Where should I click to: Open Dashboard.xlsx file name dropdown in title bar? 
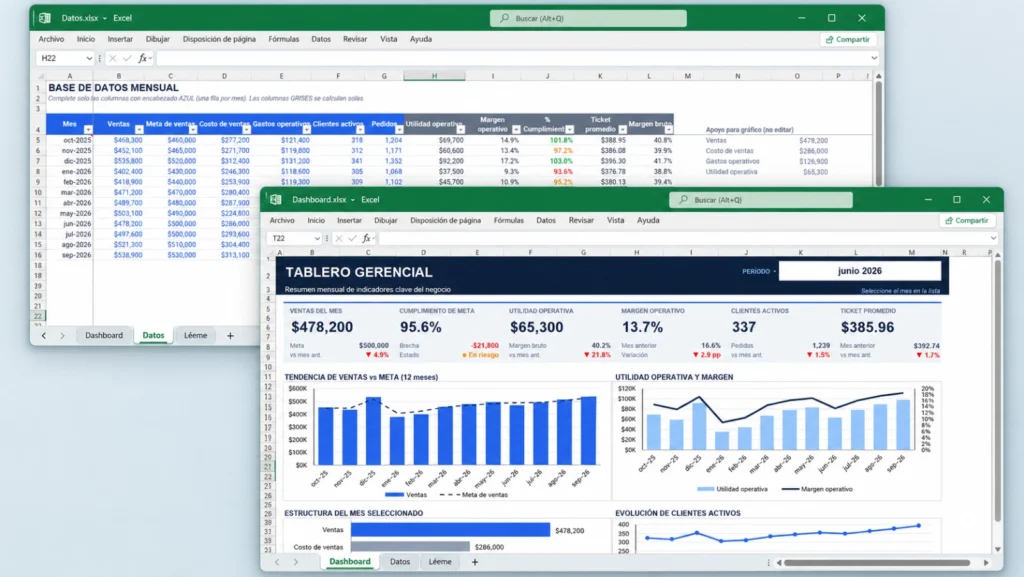353,200
